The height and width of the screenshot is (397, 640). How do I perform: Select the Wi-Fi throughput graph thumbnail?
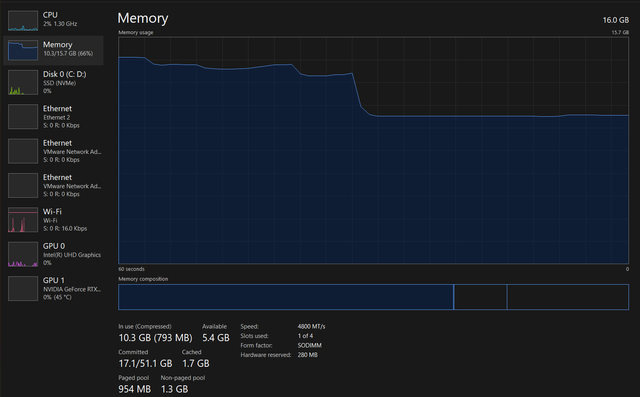(23, 220)
